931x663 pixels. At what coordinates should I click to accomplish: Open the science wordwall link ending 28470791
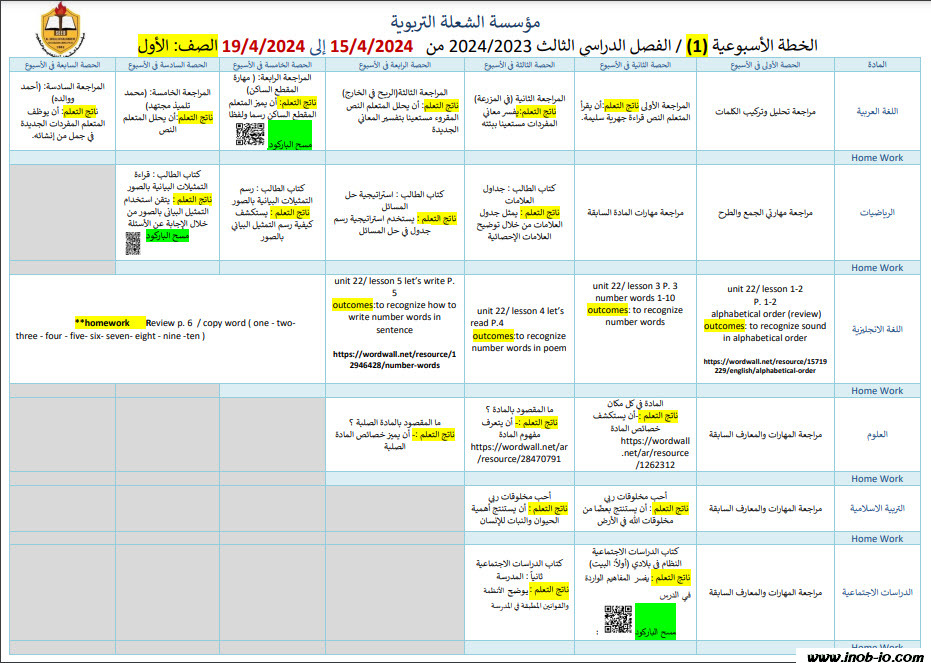515,453
